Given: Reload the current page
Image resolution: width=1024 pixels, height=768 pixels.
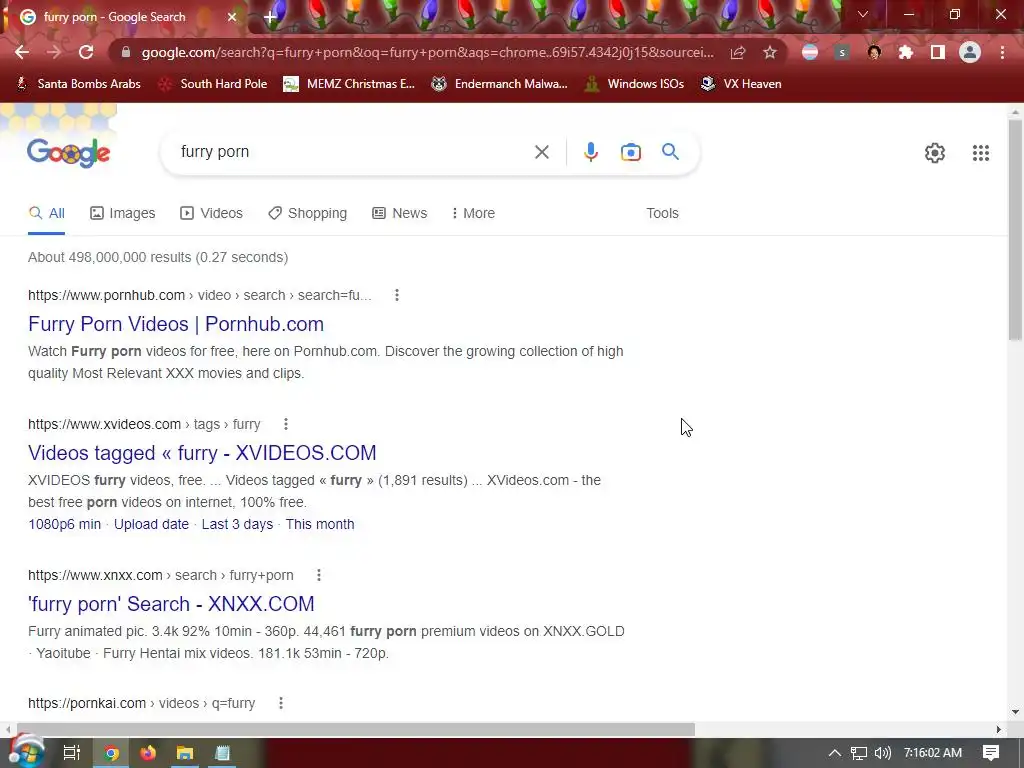Looking at the screenshot, I should click(86, 52).
